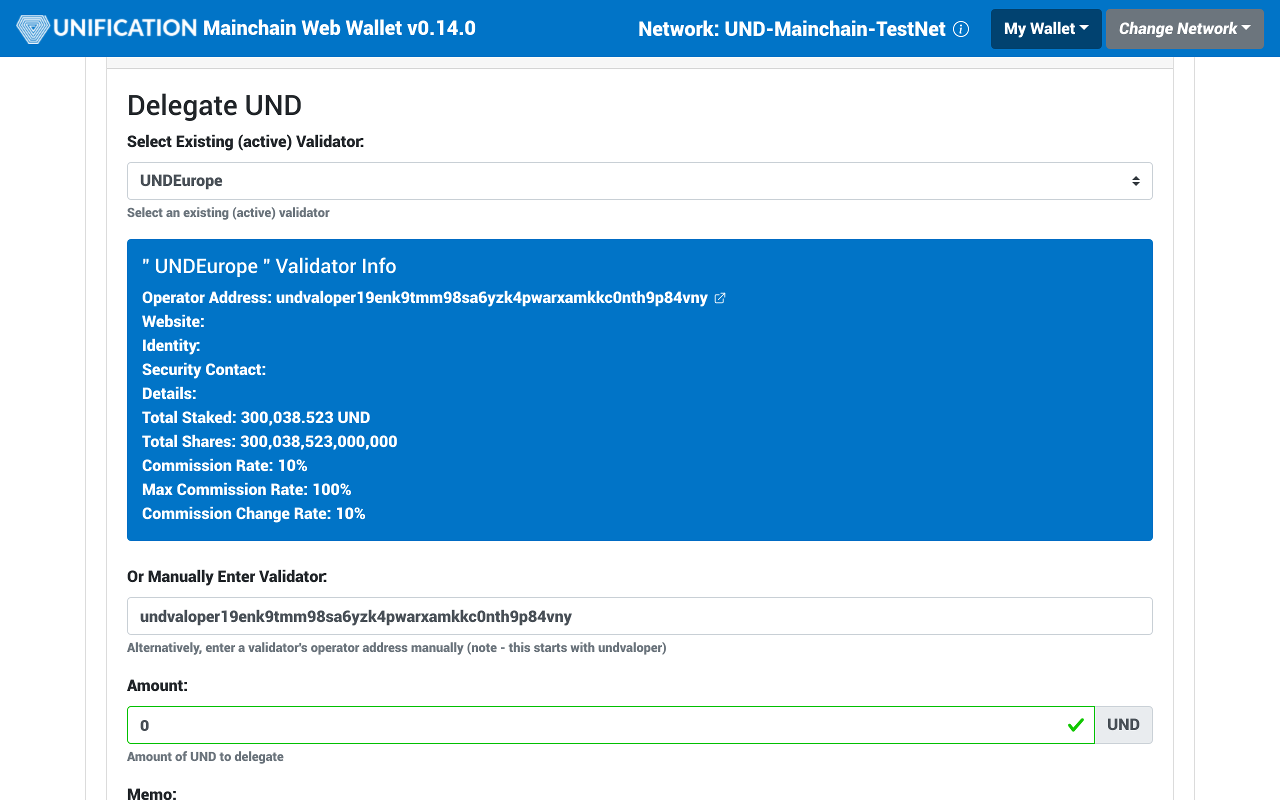The image size is (1280, 800).
Task: Click the stepper arrows on the validator selector
Action: pyautogui.click(x=1136, y=180)
